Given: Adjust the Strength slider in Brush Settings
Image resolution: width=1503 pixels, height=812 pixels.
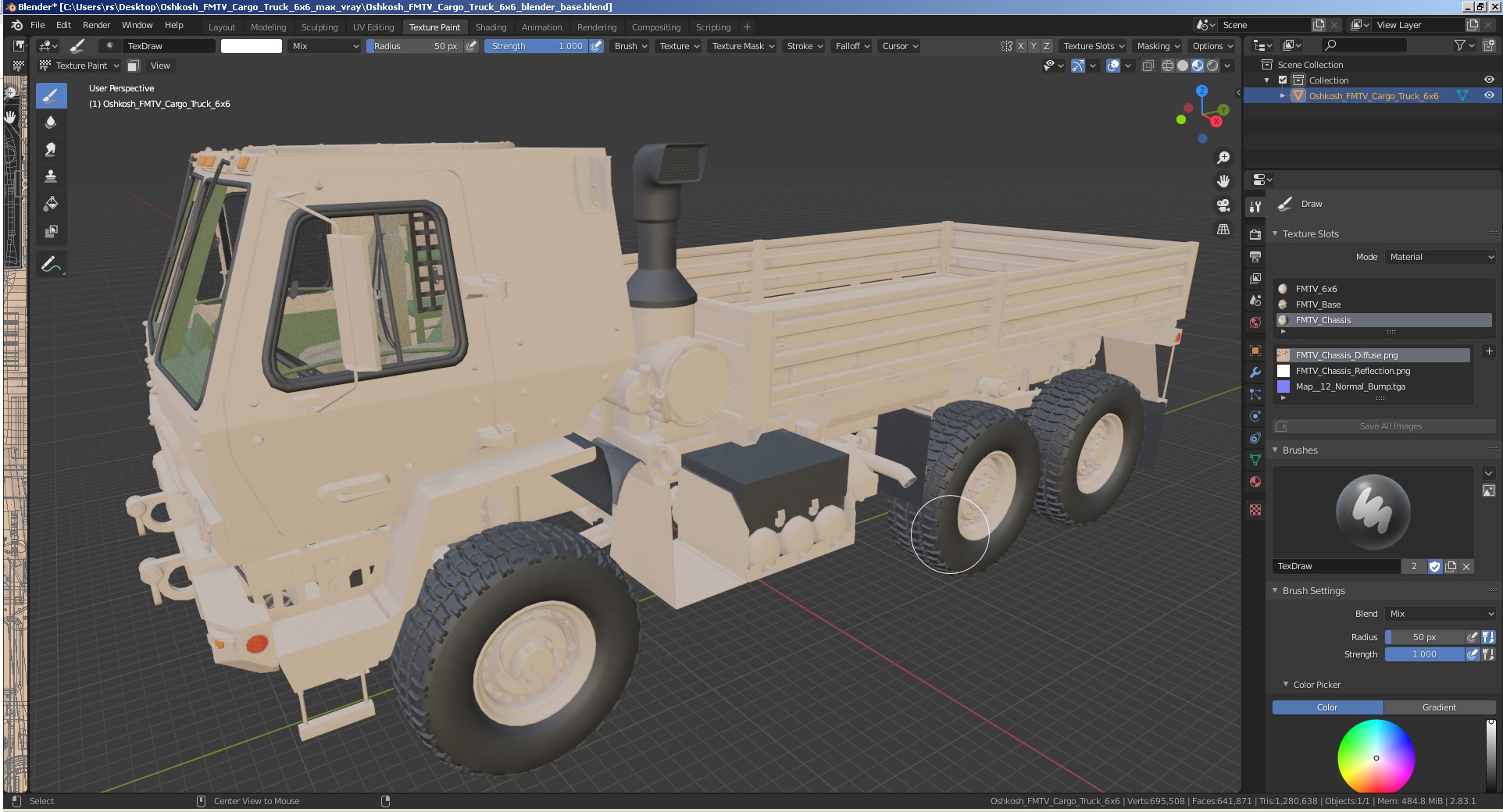Looking at the screenshot, I should pyautogui.click(x=1424, y=654).
